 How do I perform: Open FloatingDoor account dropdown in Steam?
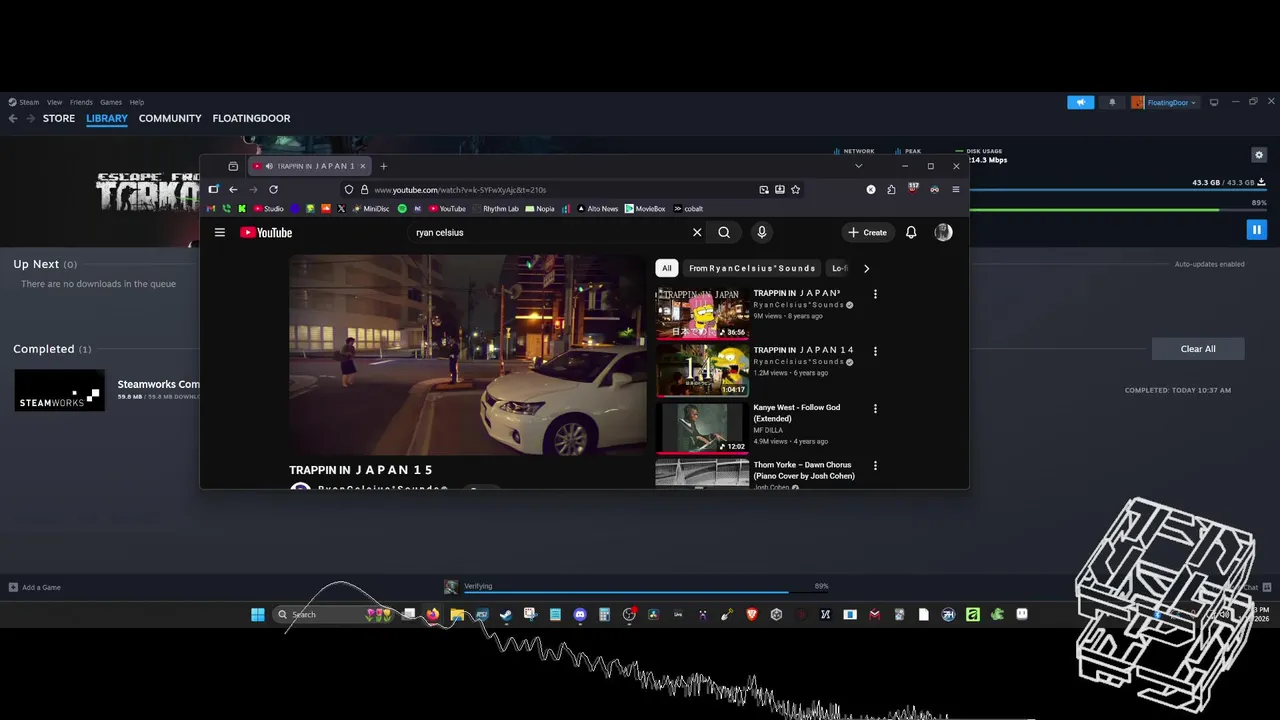tap(1165, 102)
